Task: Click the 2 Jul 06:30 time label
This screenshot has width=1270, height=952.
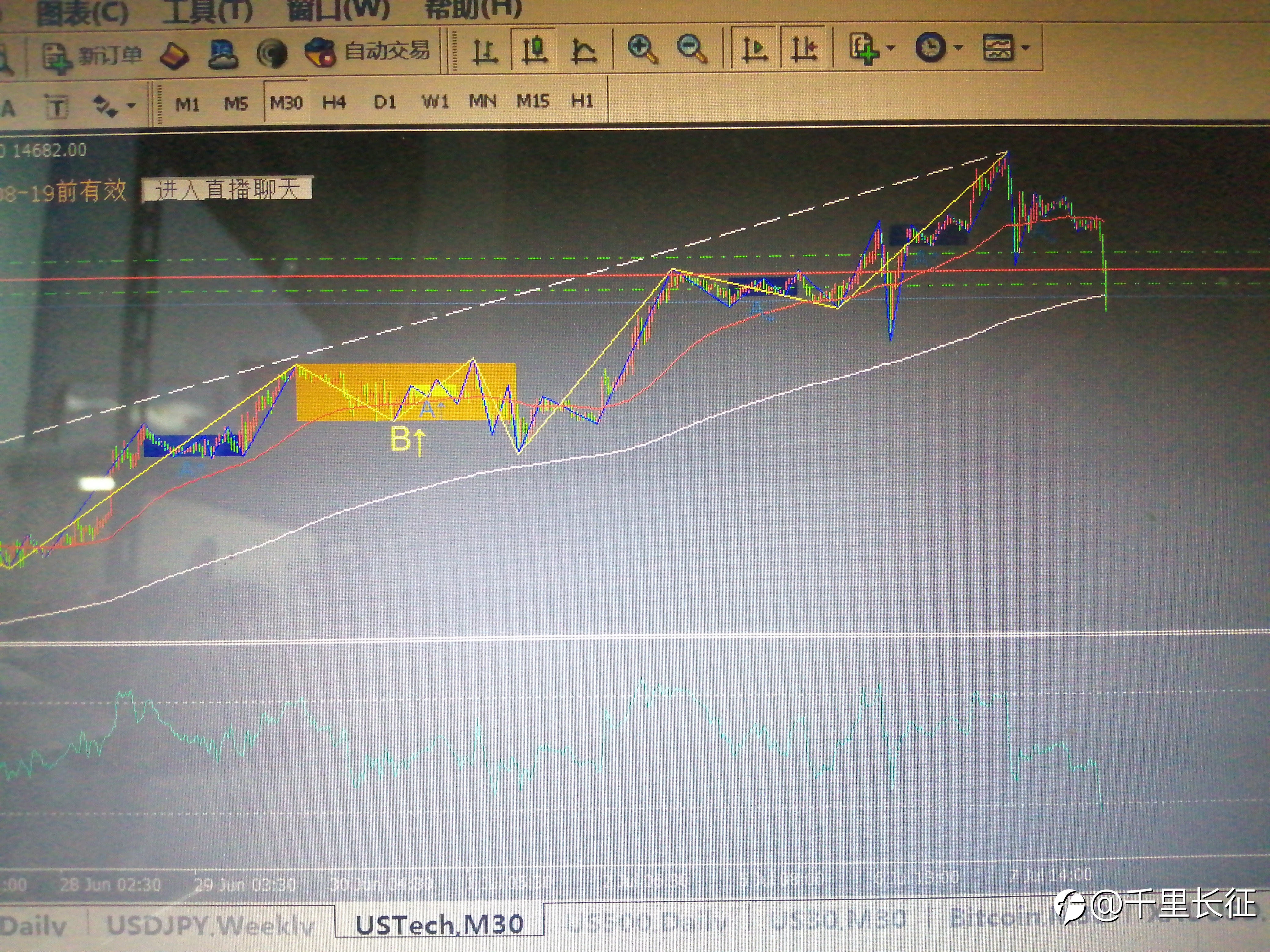Action: click(x=645, y=880)
